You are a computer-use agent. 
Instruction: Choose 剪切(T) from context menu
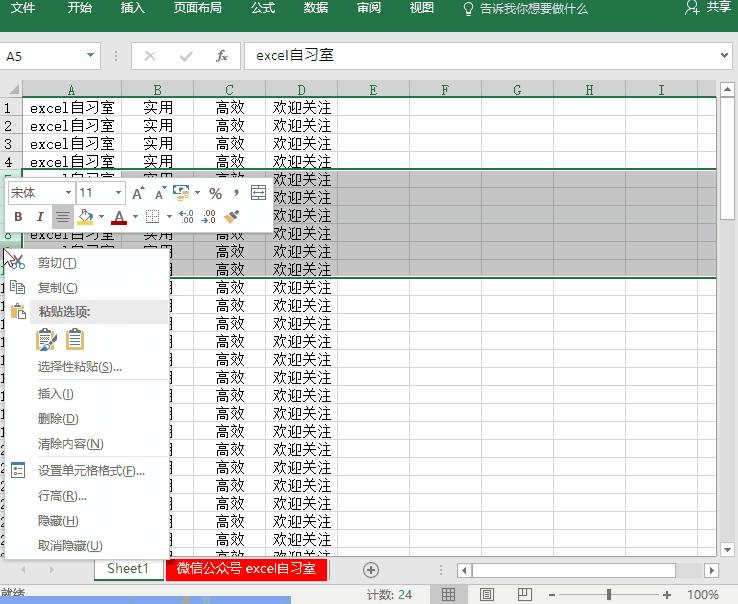[87, 263]
